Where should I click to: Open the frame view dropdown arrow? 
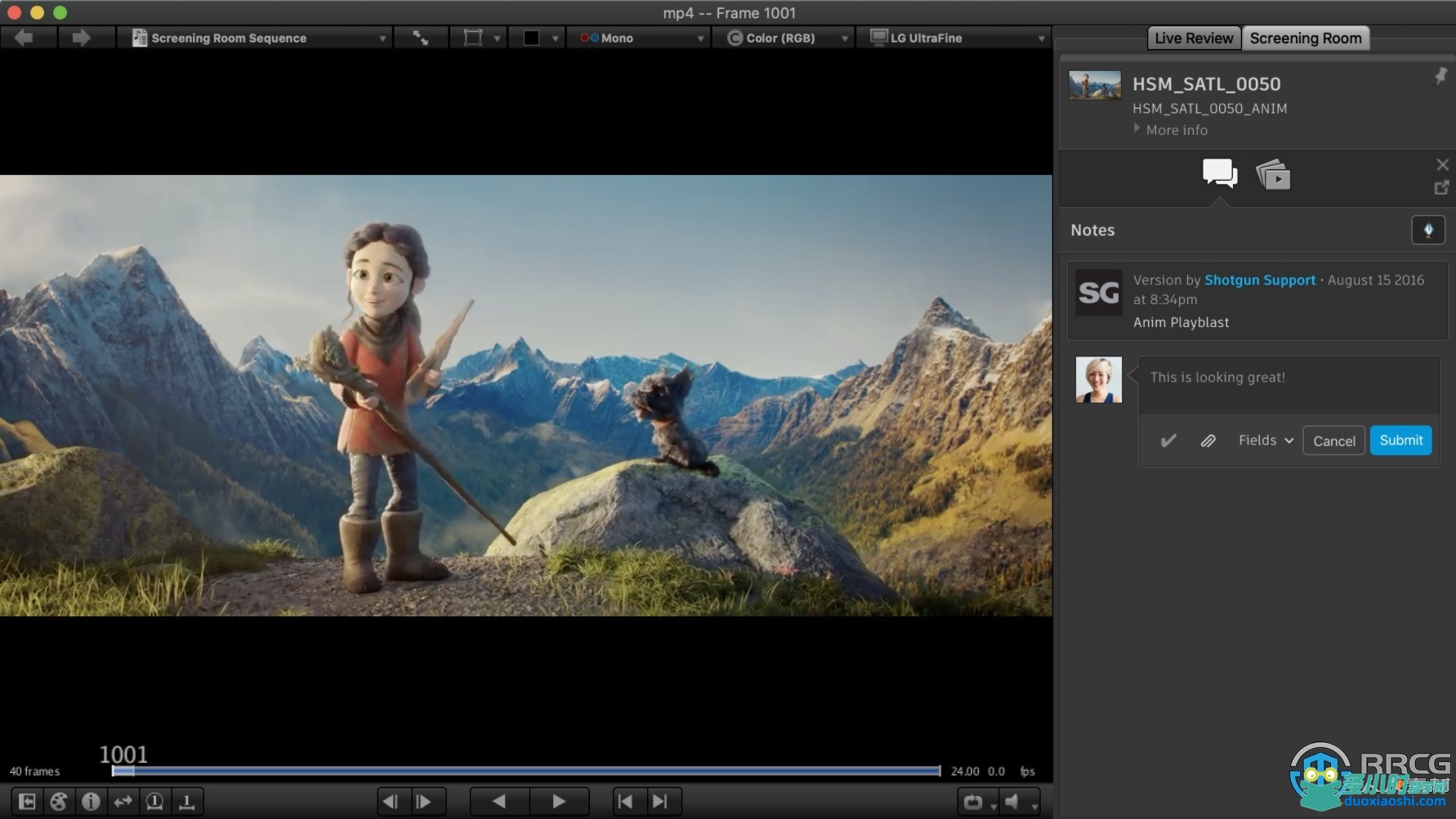(x=496, y=38)
